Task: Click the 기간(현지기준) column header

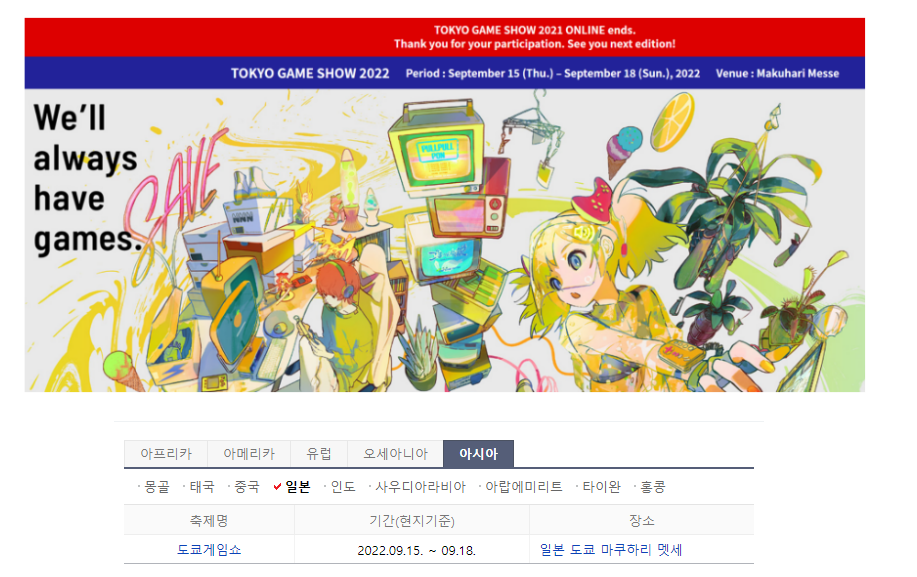Action: [x=412, y=520]
